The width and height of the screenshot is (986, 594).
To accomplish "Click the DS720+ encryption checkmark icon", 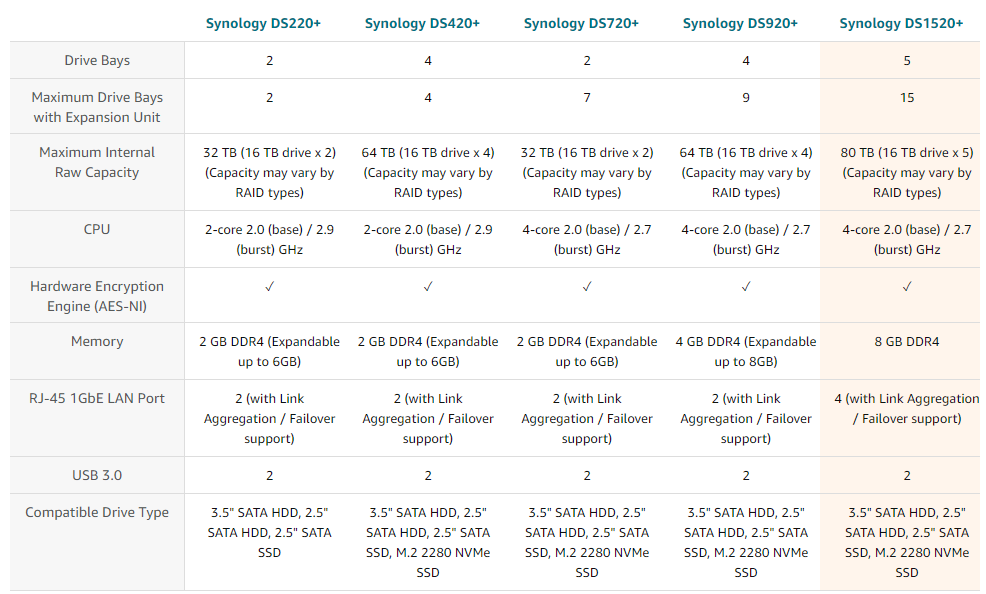I will point(587,287).
